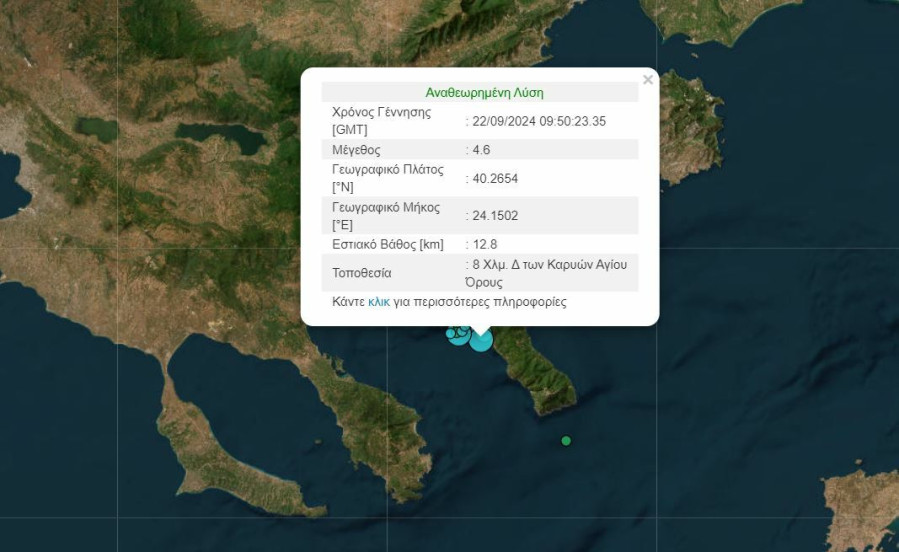Click the 'Γεωγραφικό Πλάτος [°N]' label

pos(387,178)
